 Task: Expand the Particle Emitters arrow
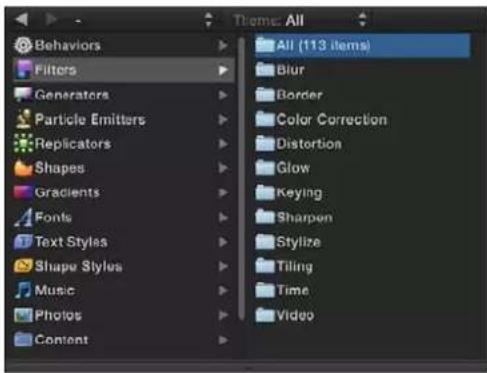tap(223, 119)
